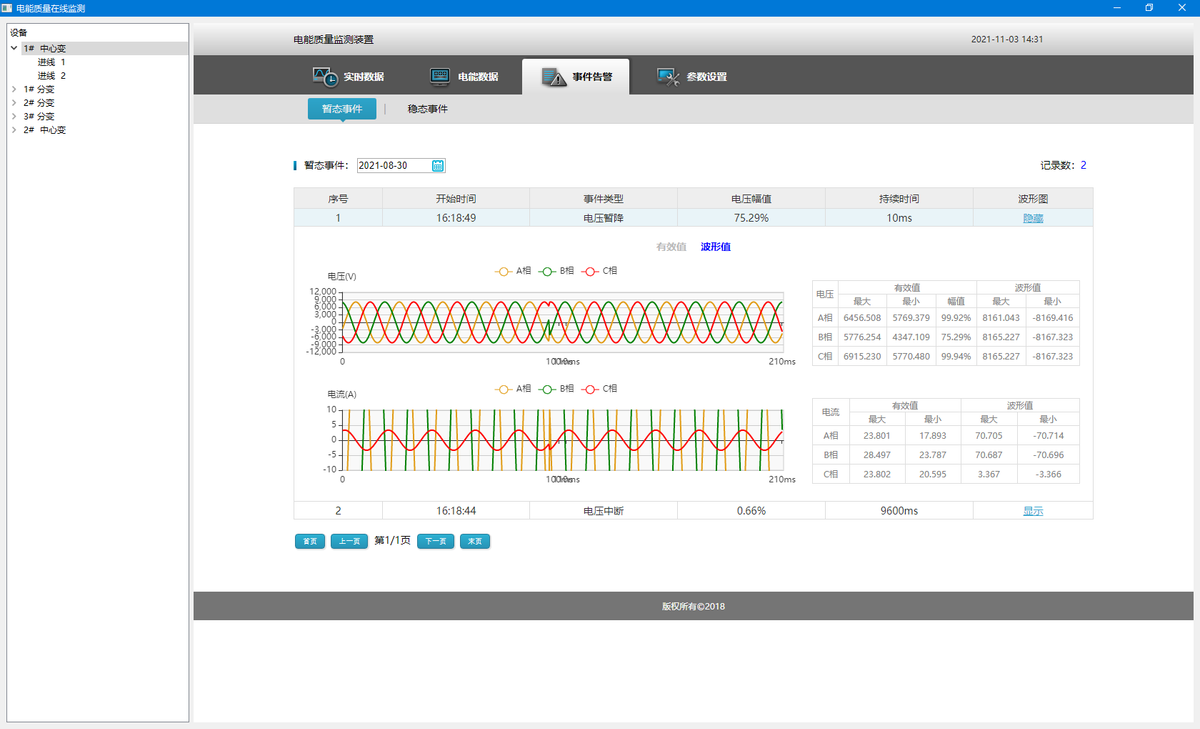The height and width of the screenshot is (729, 1200).
Task: Select the 稳态事件 sub-tab
Action: [x=428, y=108]
